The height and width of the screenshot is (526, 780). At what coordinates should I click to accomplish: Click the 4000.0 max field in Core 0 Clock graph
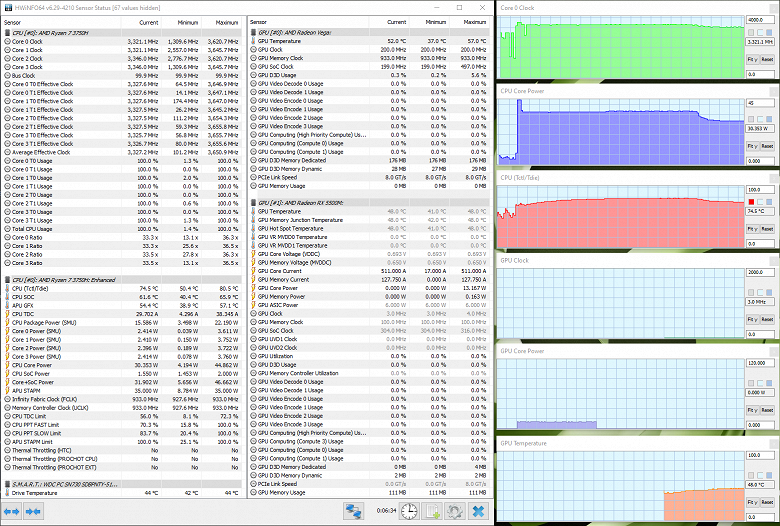click(760, 20)
